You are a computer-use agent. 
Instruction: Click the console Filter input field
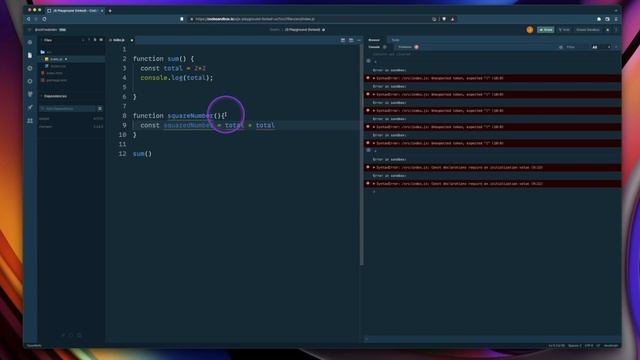(577, 47)
